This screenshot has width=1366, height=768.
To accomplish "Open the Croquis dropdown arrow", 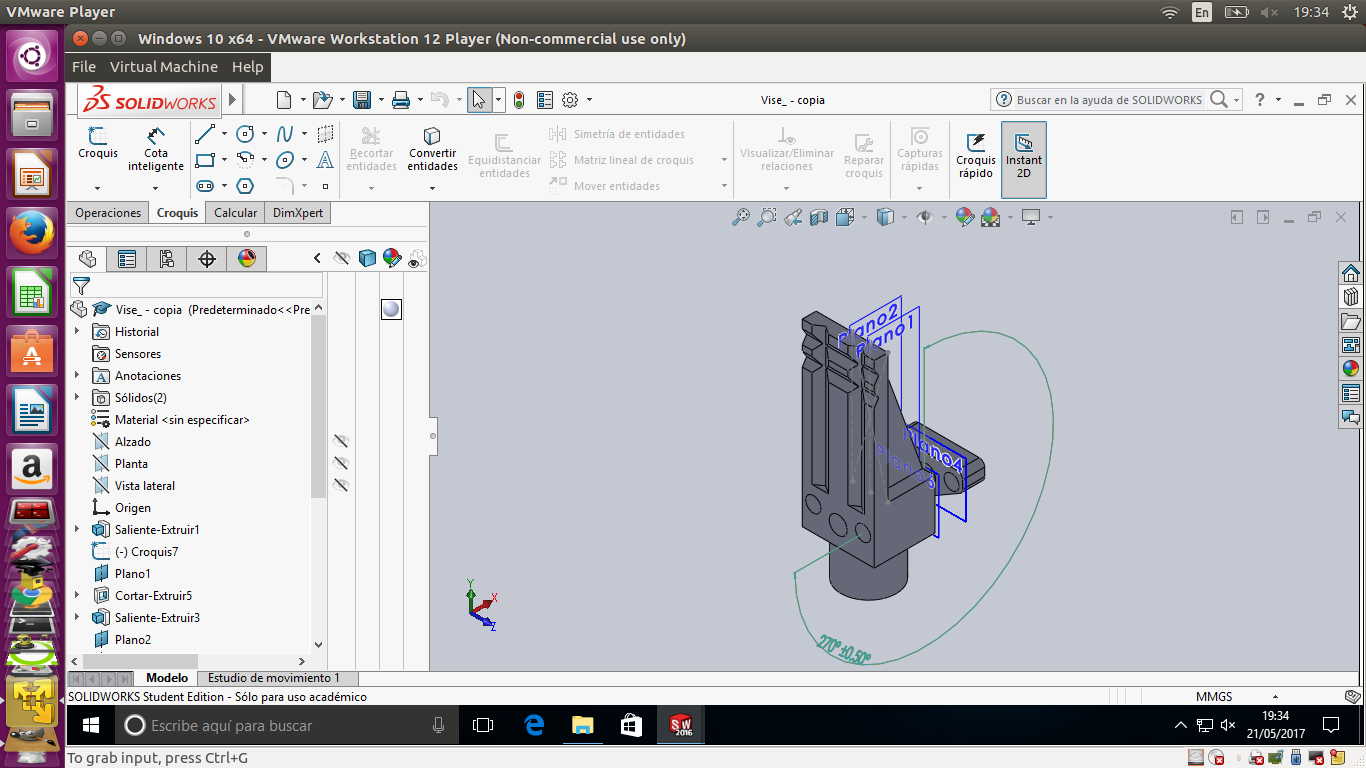I will click(98, 188).
